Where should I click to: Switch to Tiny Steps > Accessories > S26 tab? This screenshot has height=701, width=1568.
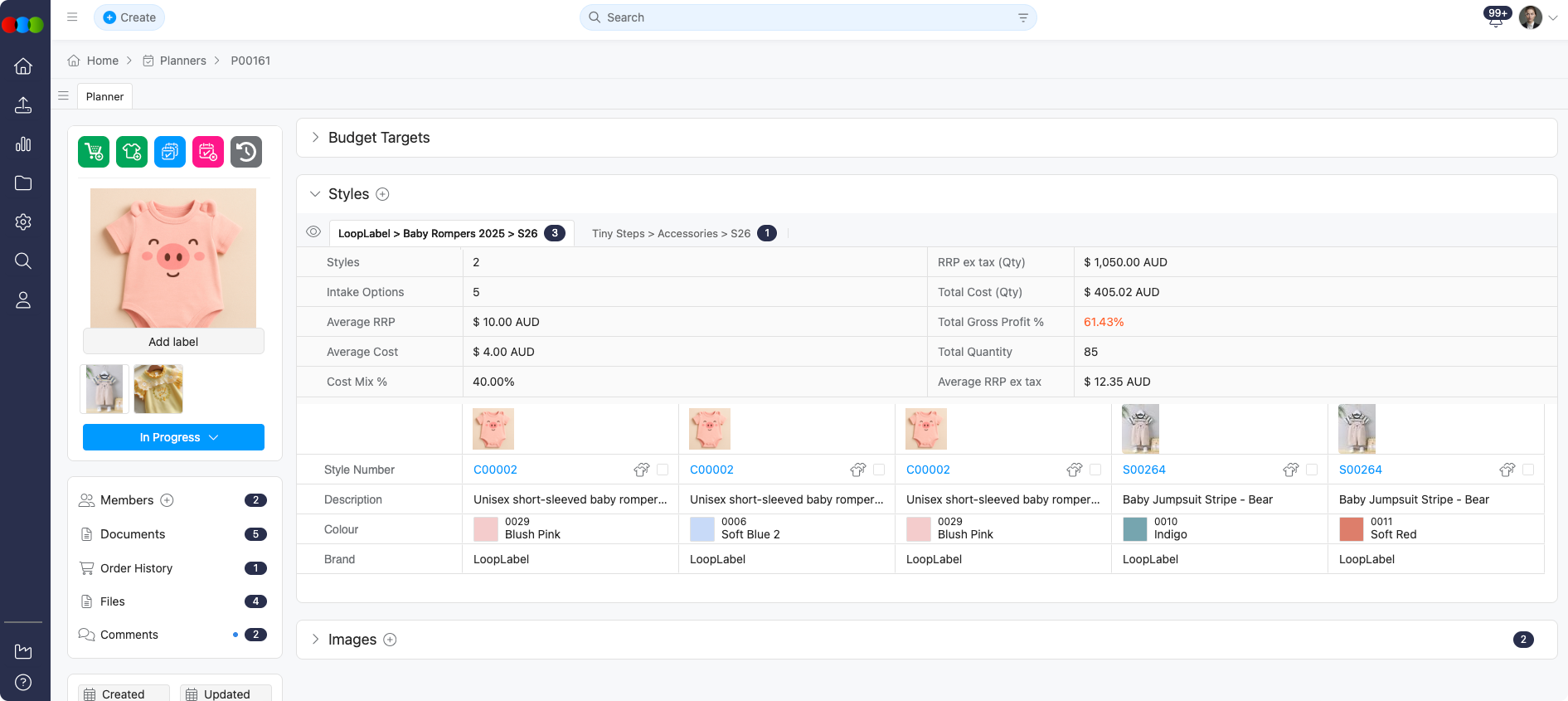[671, 234]
